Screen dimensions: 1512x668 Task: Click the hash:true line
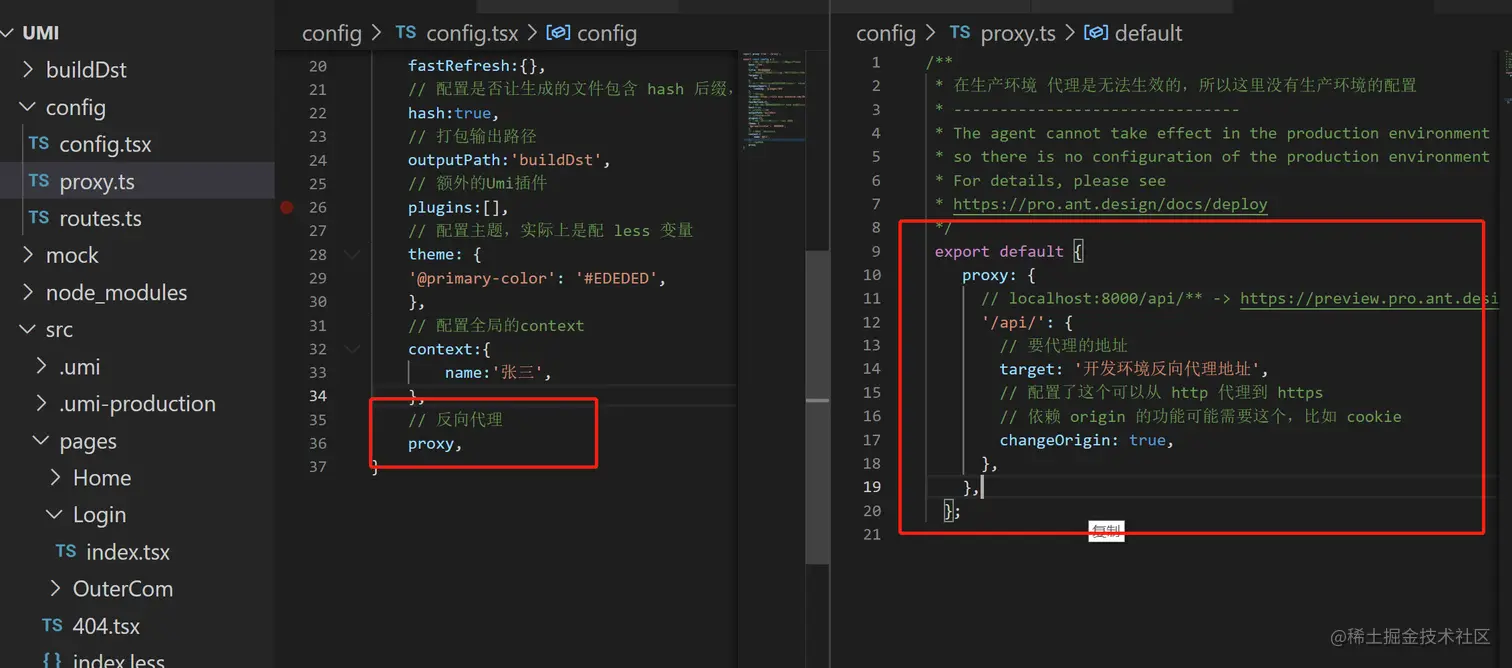click(x=453, y=113)
